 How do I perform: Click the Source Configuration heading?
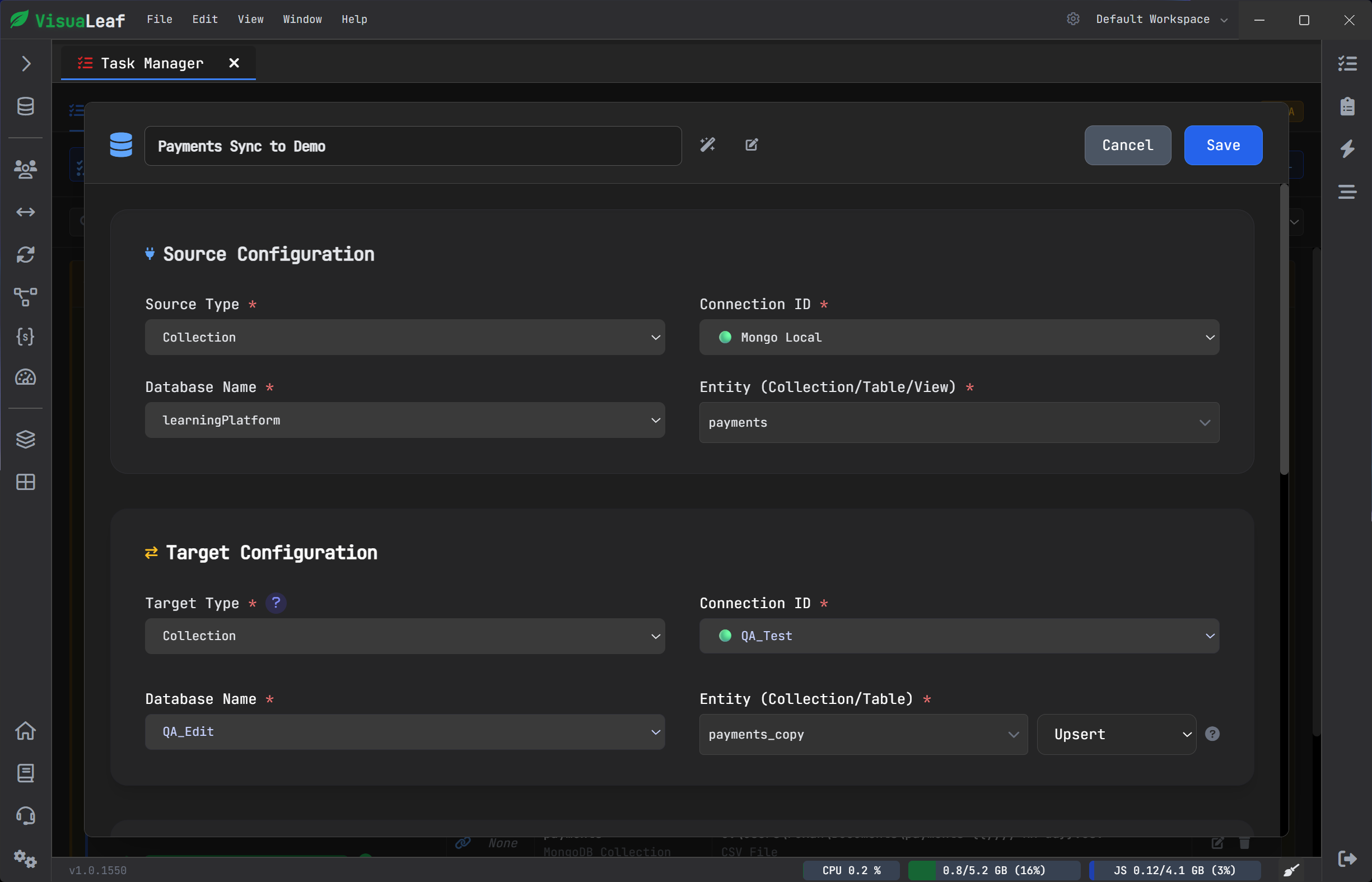(269, 254)
